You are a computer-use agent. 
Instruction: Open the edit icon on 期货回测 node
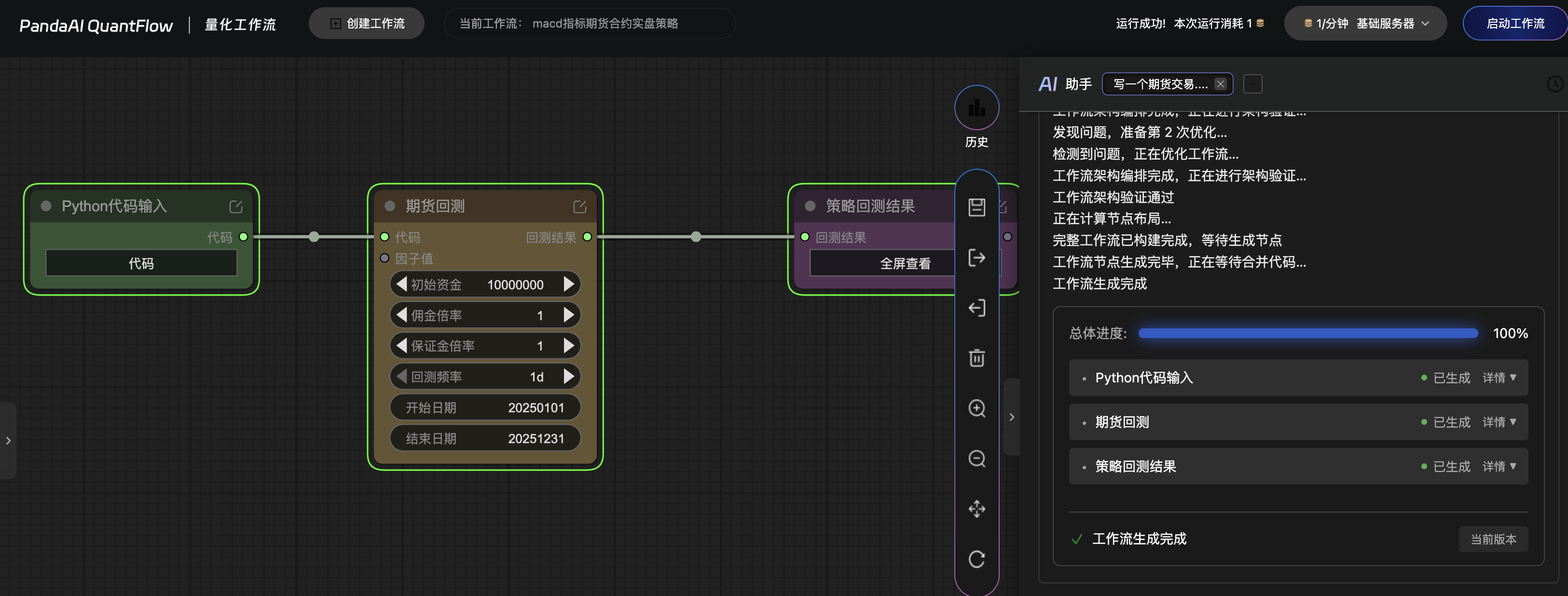[x=579, y=207]
